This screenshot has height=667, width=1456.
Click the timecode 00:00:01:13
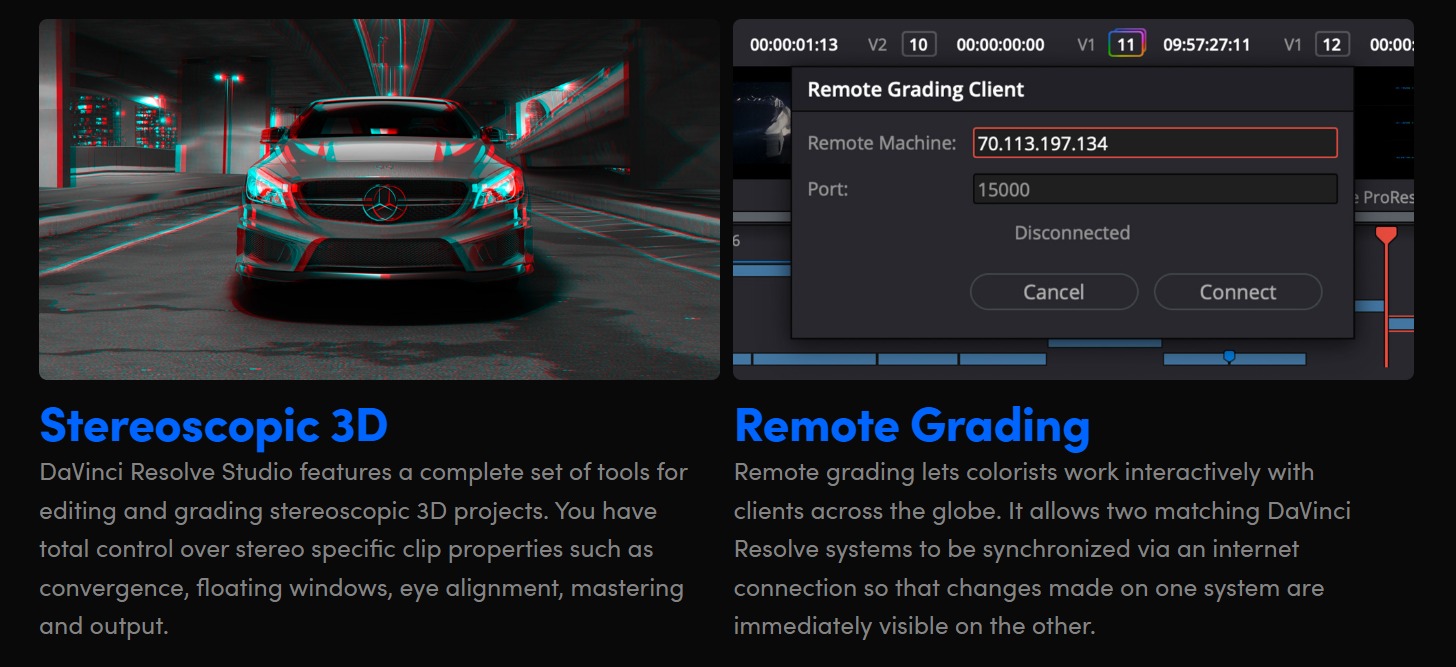point(794,44)
